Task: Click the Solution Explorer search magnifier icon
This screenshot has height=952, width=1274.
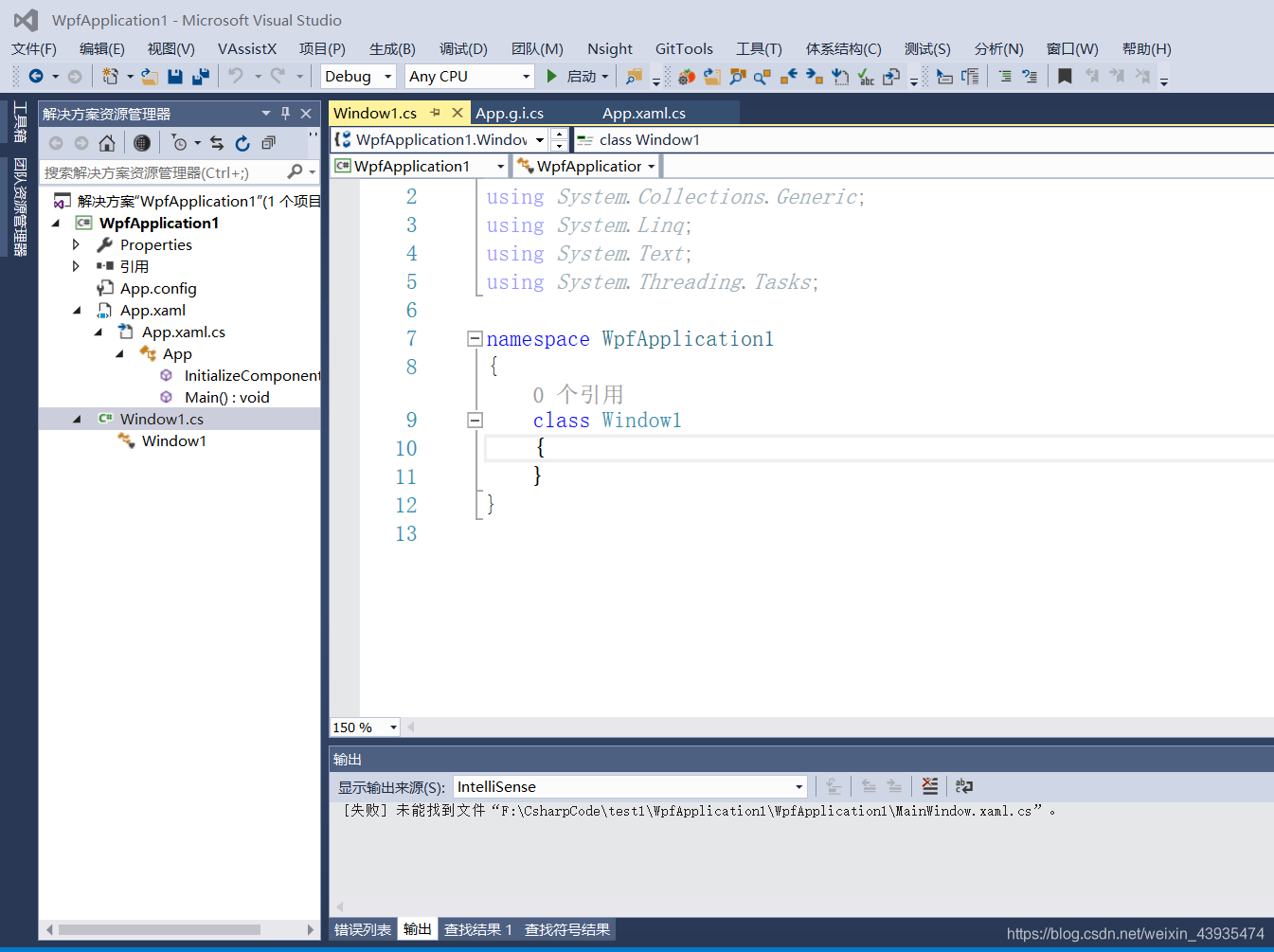Action: (x=296, y=171)
